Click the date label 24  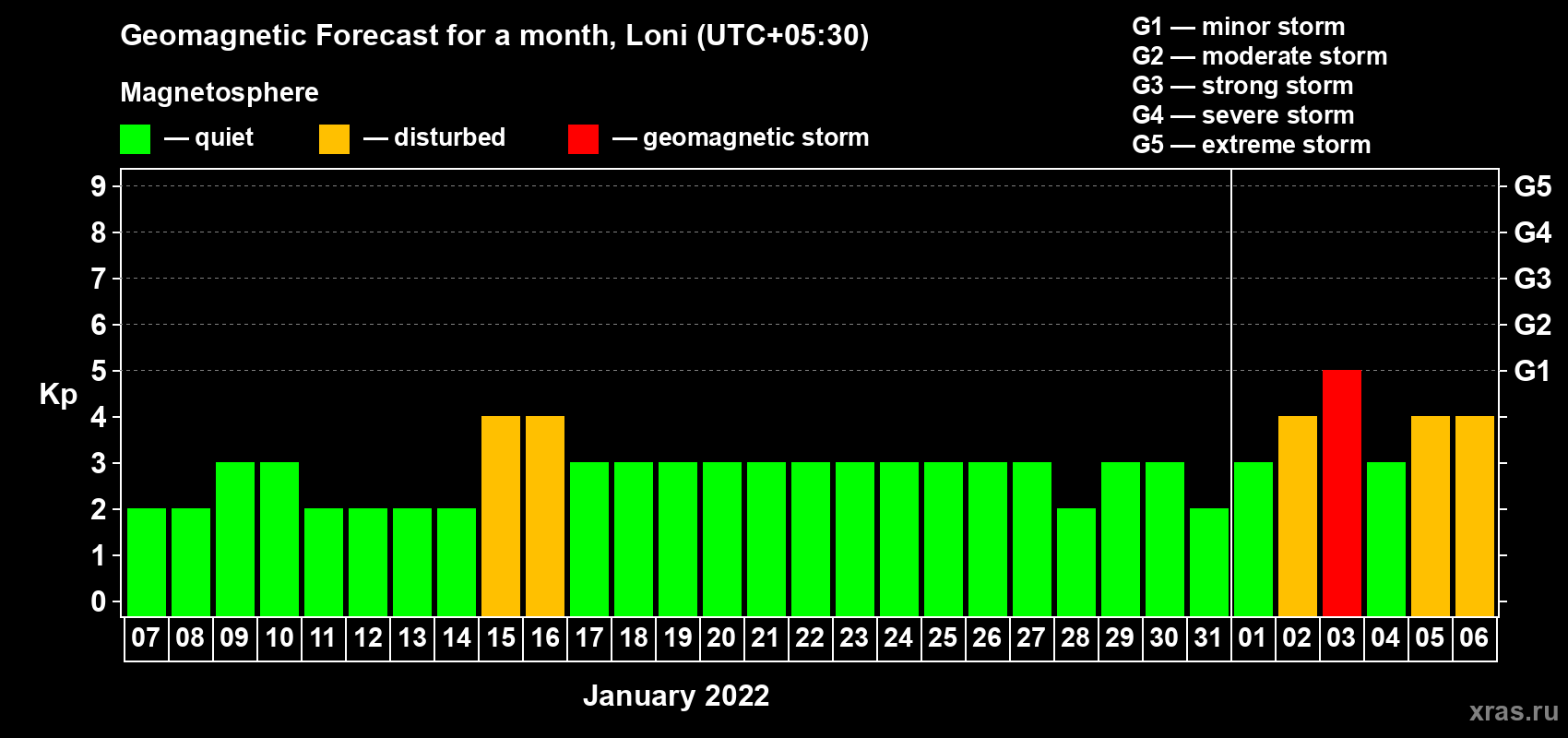coord(898,638)
